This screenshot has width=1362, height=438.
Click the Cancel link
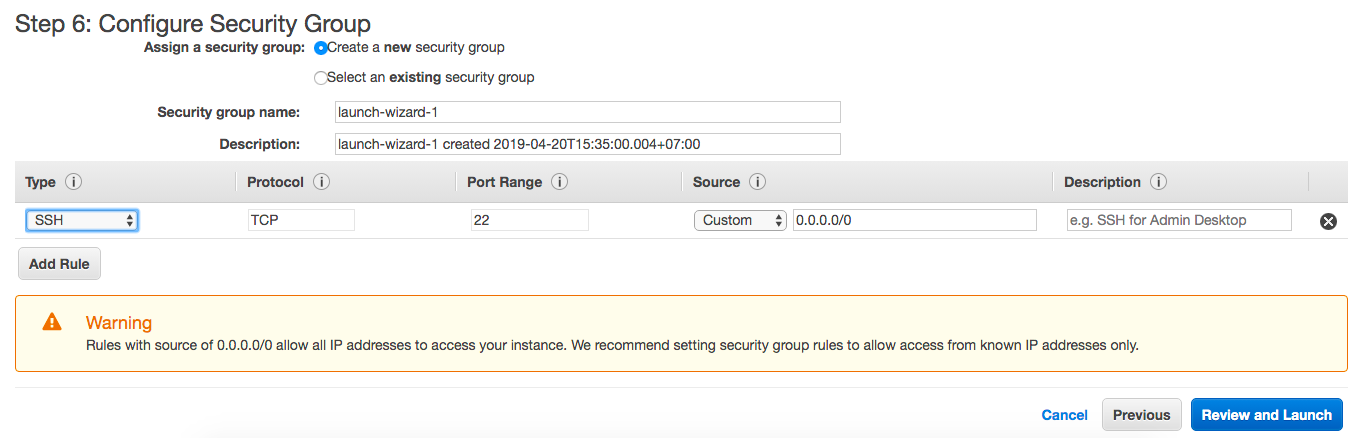point(1064,415)
